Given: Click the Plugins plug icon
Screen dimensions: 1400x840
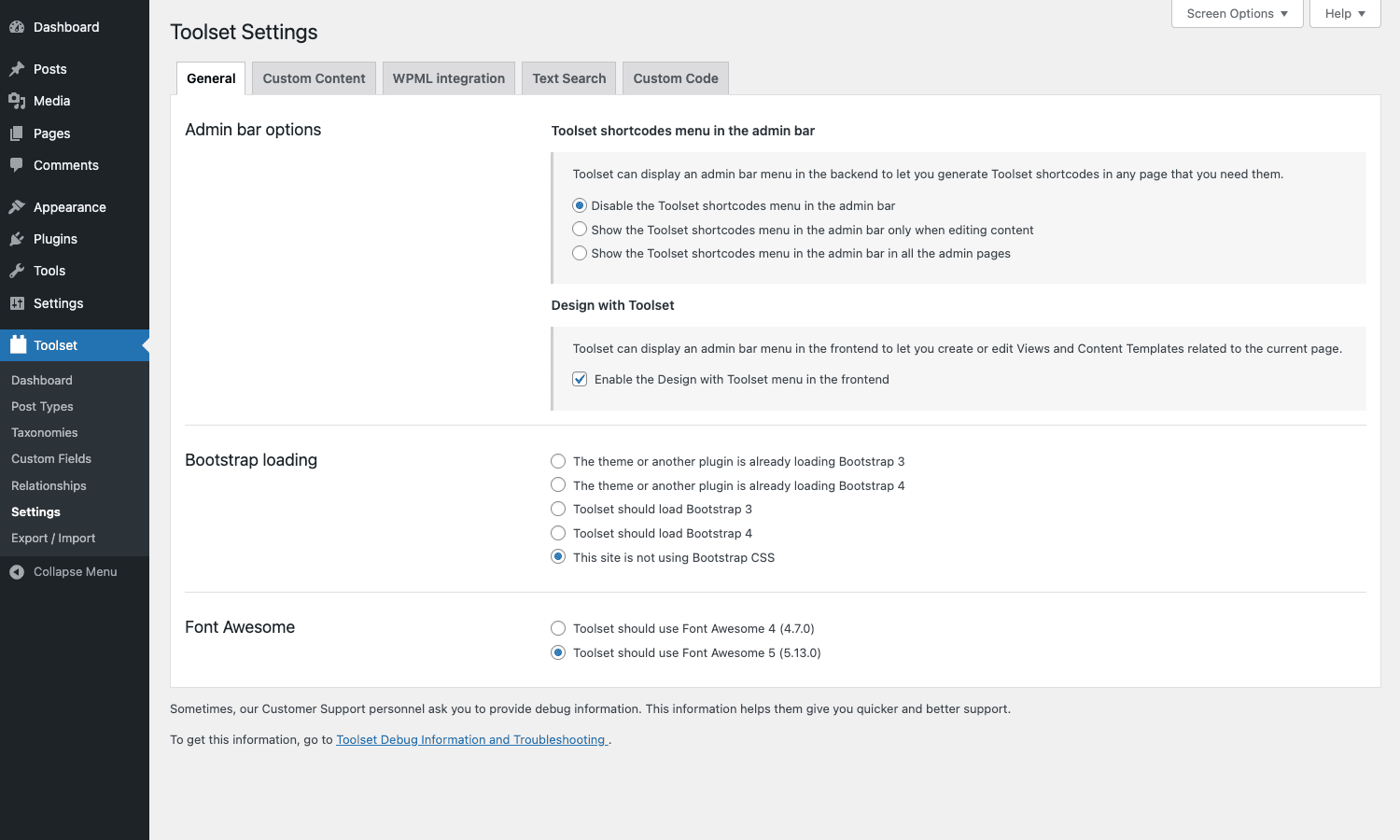Looking at the screenshot, I should click(17, 239).
